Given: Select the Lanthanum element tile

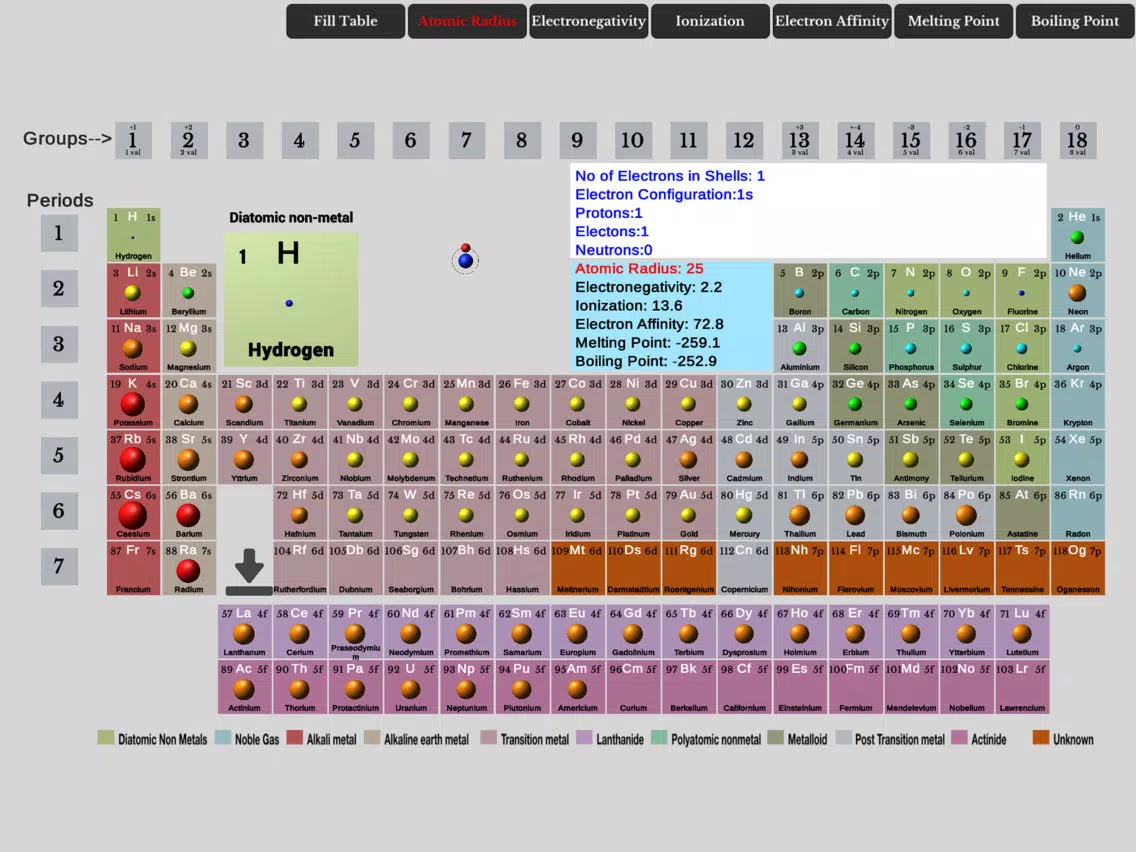Looking at the screenshot, I should pos(244,632).
